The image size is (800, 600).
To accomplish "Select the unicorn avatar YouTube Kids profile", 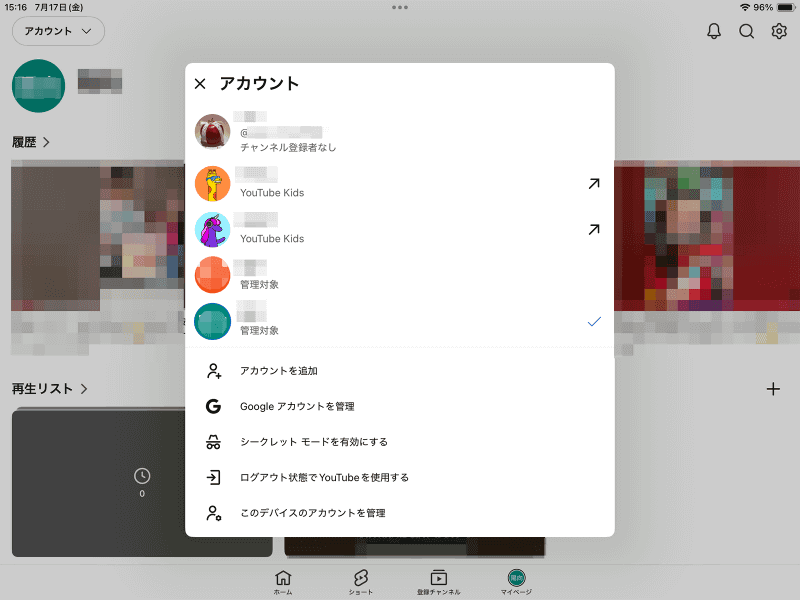I will click(399, 230).
